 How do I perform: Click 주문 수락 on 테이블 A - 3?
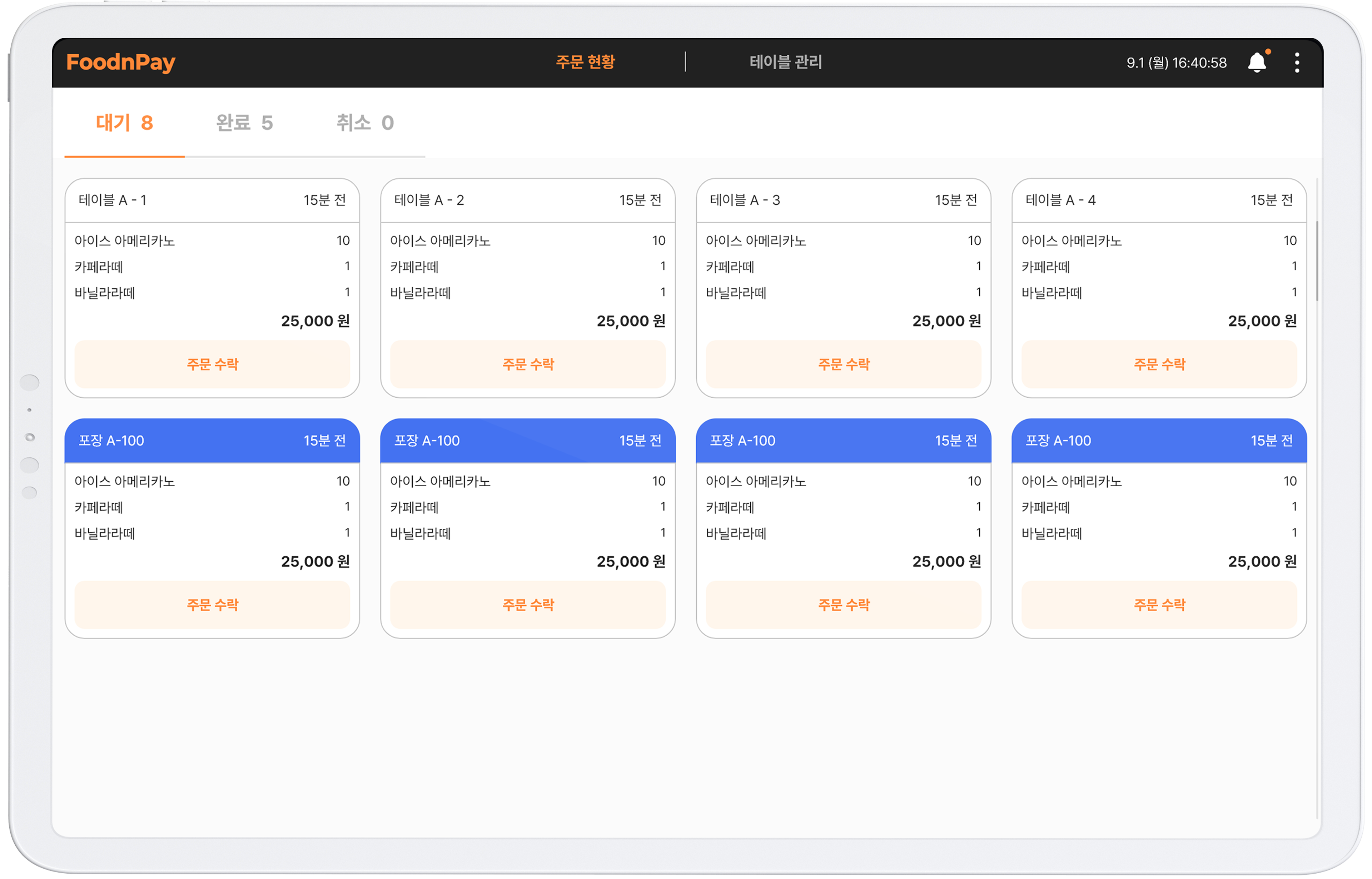point(844,364)
